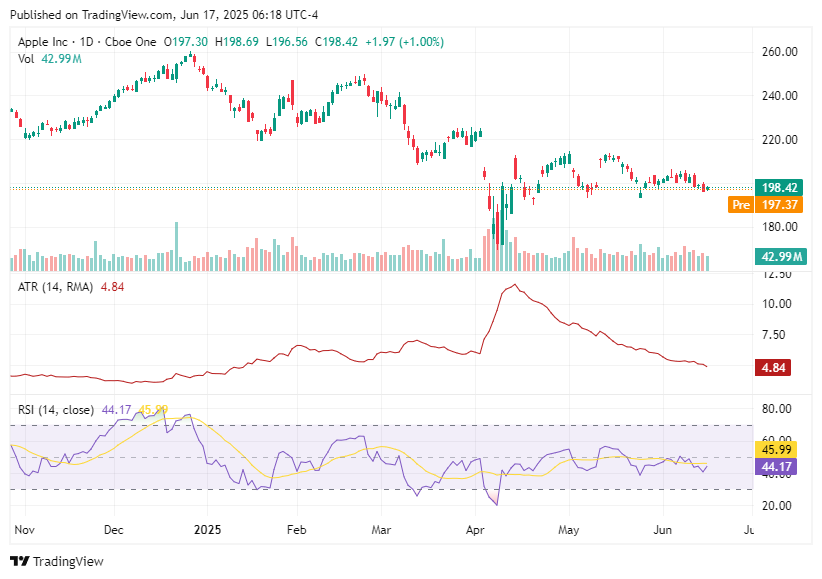Click the Nov label on time axis
The width and height of the screenshot is (822, 579).
(25, 530)
